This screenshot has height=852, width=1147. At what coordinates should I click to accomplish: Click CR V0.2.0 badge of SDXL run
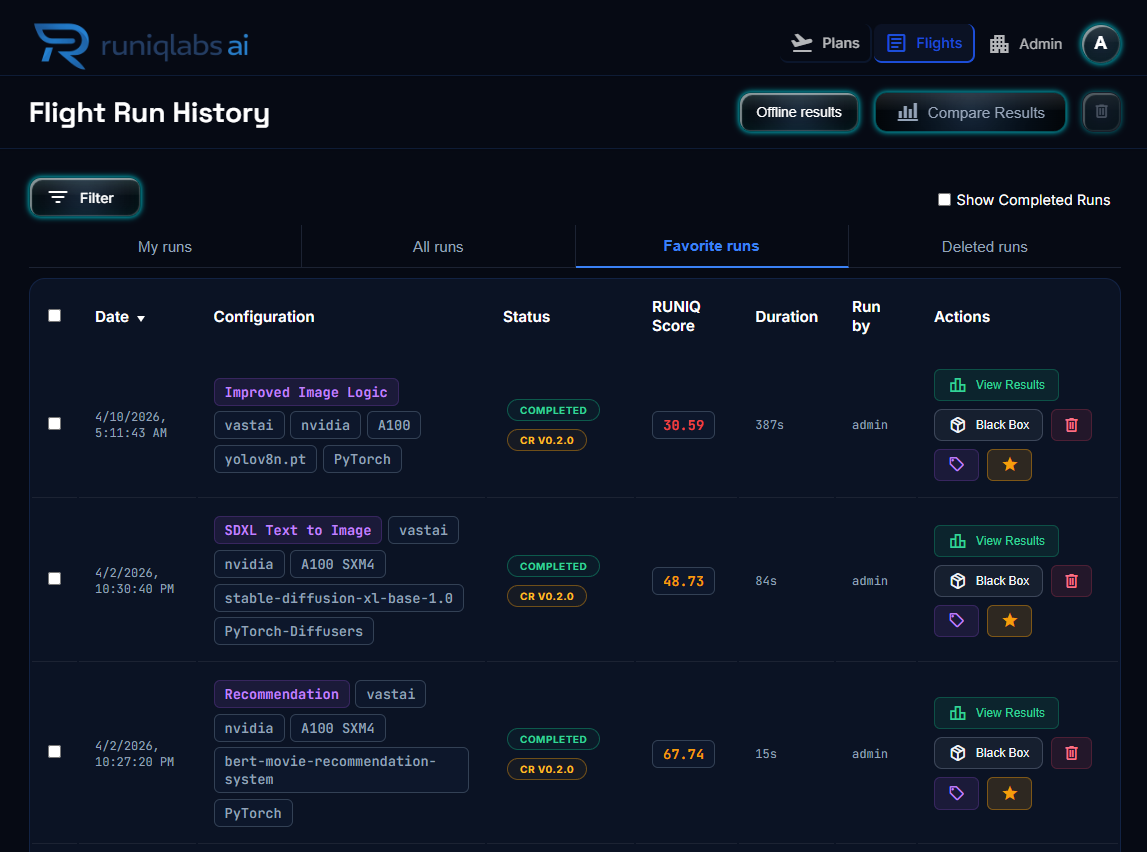546,596
